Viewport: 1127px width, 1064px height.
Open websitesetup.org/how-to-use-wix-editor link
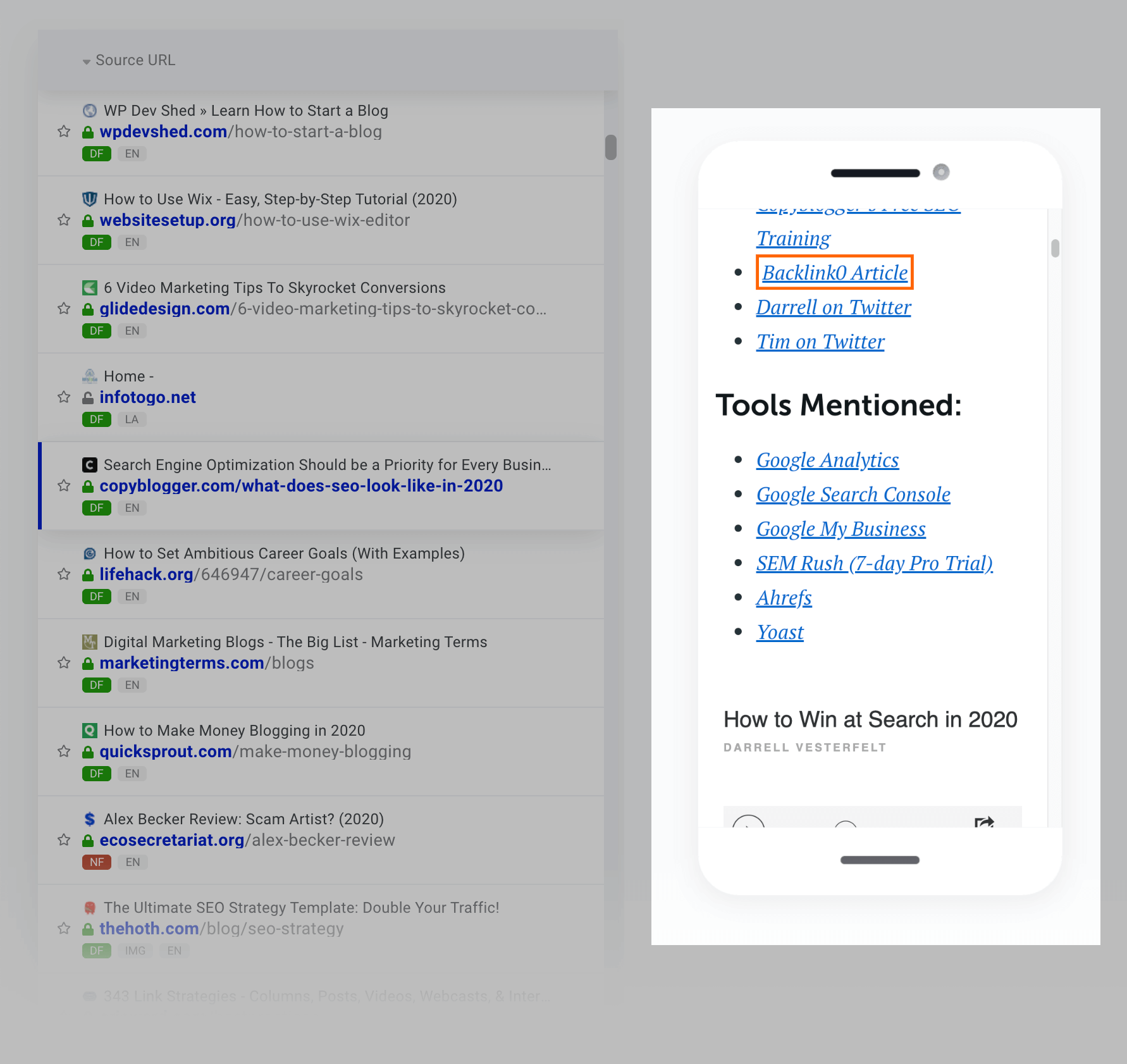pos(254,220)
